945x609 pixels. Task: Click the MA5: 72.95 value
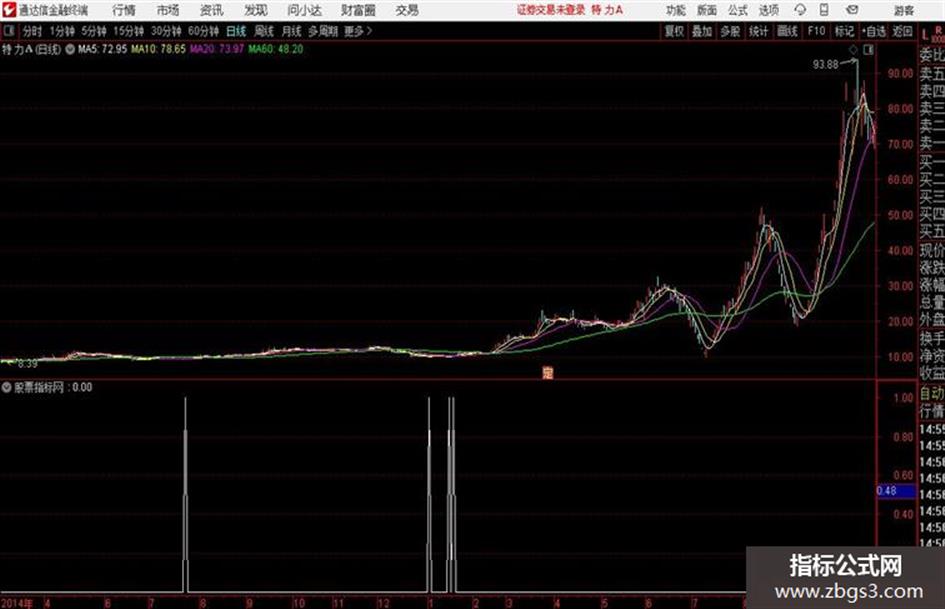(x=102, y=49)
